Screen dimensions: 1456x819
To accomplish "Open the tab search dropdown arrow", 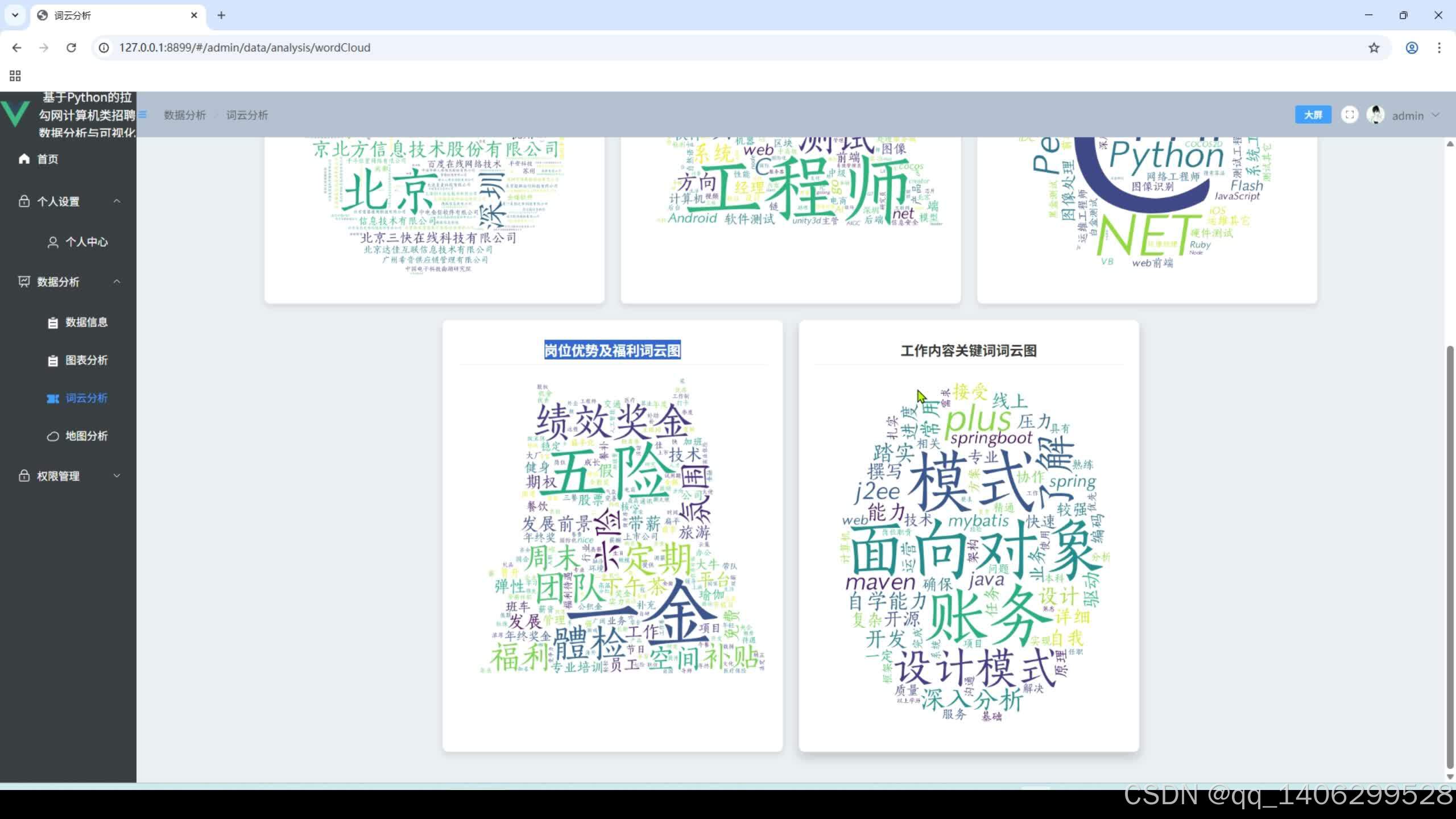I will [x=15, y=15].
